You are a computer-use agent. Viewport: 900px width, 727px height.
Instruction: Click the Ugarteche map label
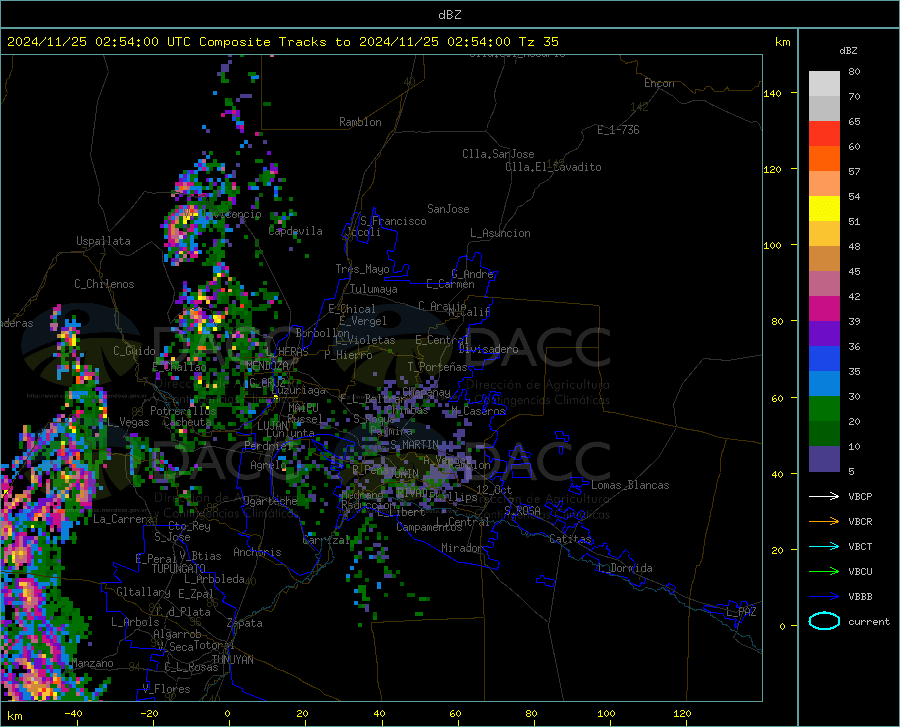(x=270, y=501)
